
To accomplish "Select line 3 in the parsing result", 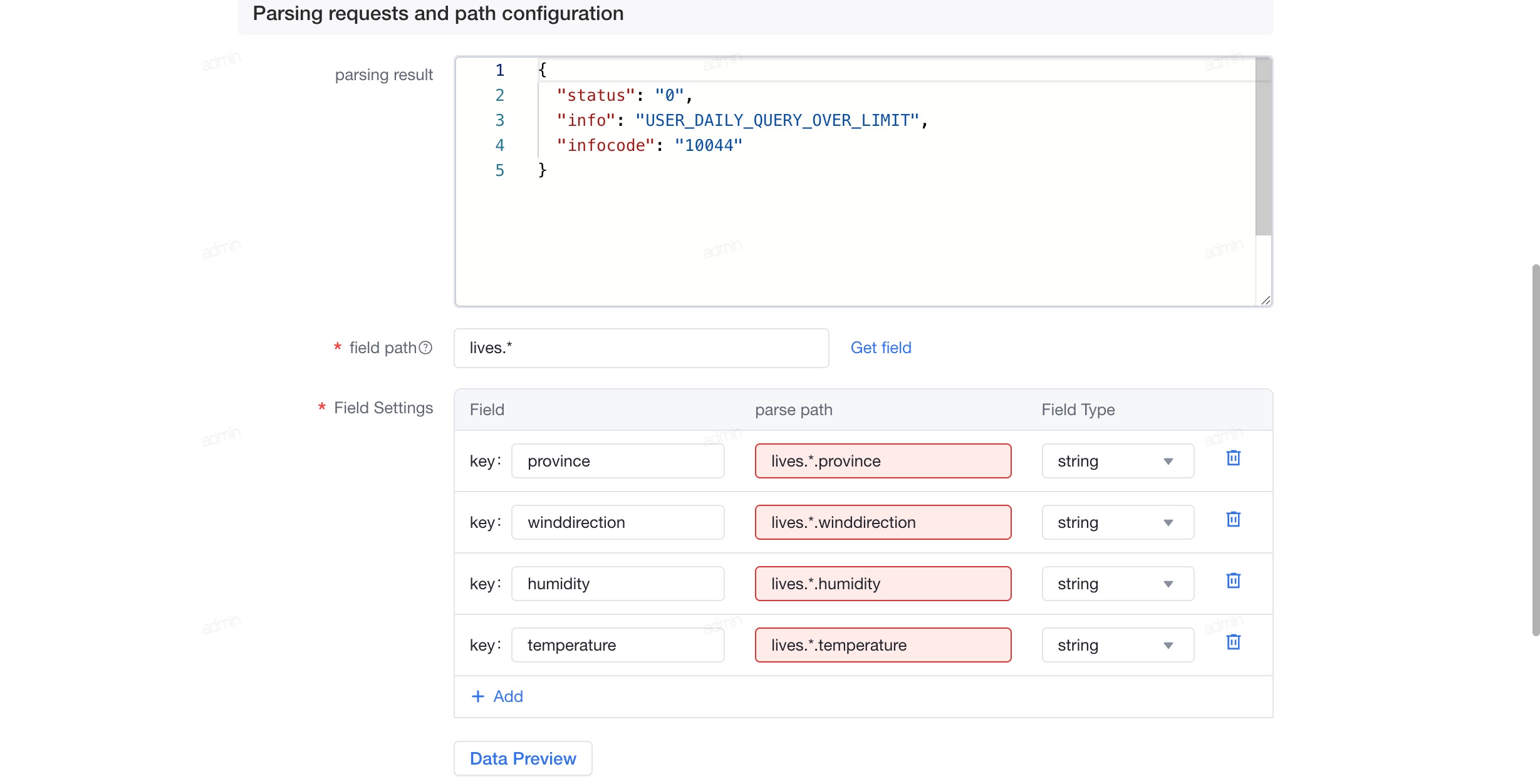I will [742, 120].
